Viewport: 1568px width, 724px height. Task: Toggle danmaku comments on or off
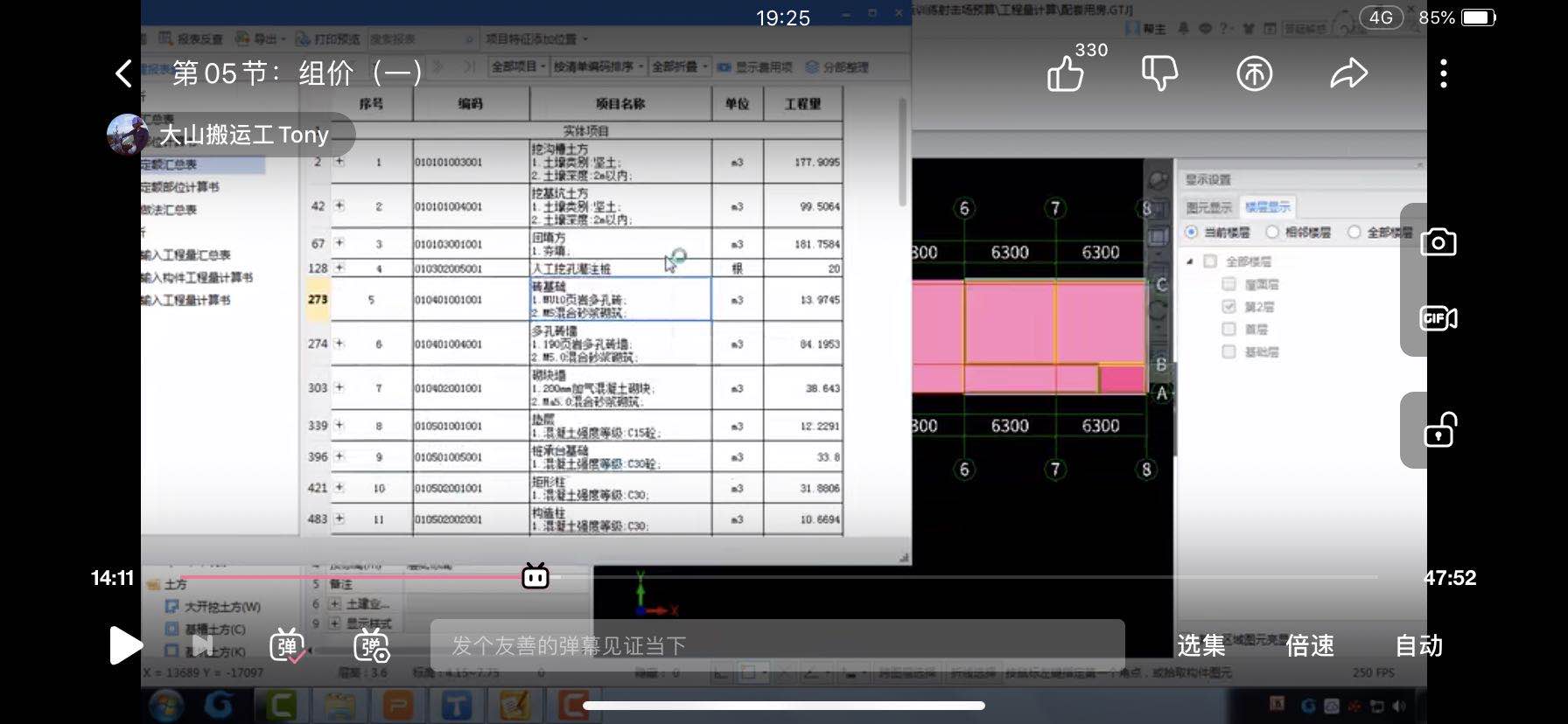click(288, 645)
